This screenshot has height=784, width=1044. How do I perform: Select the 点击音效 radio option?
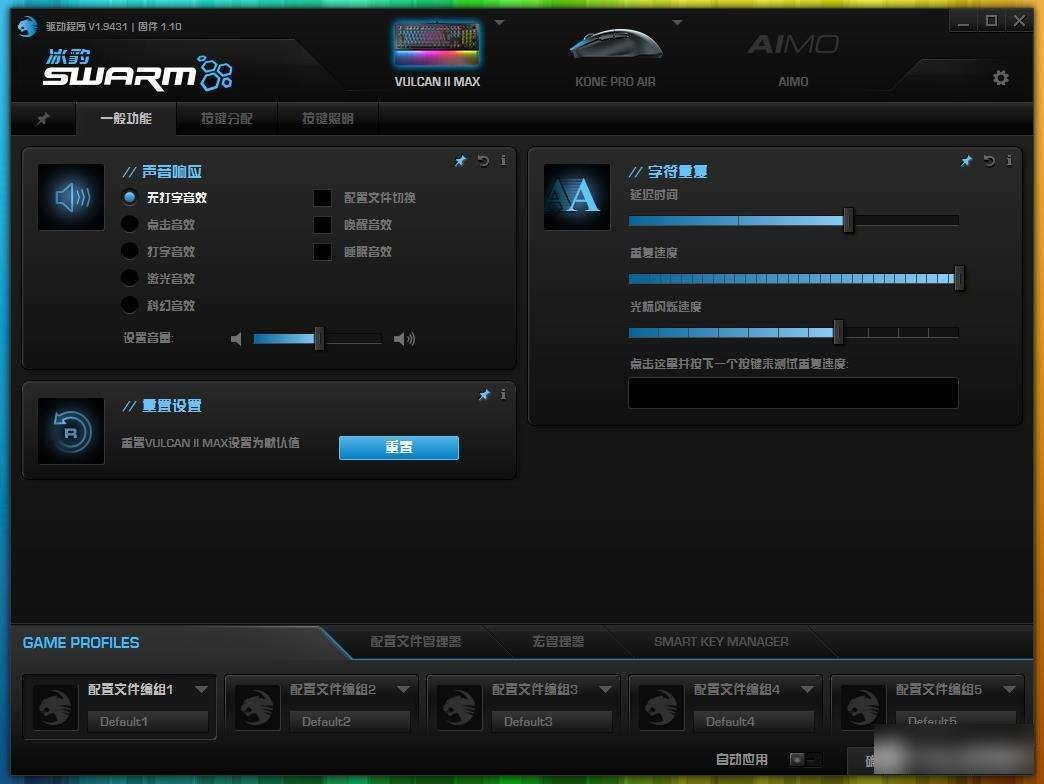[x=130, y=224]
